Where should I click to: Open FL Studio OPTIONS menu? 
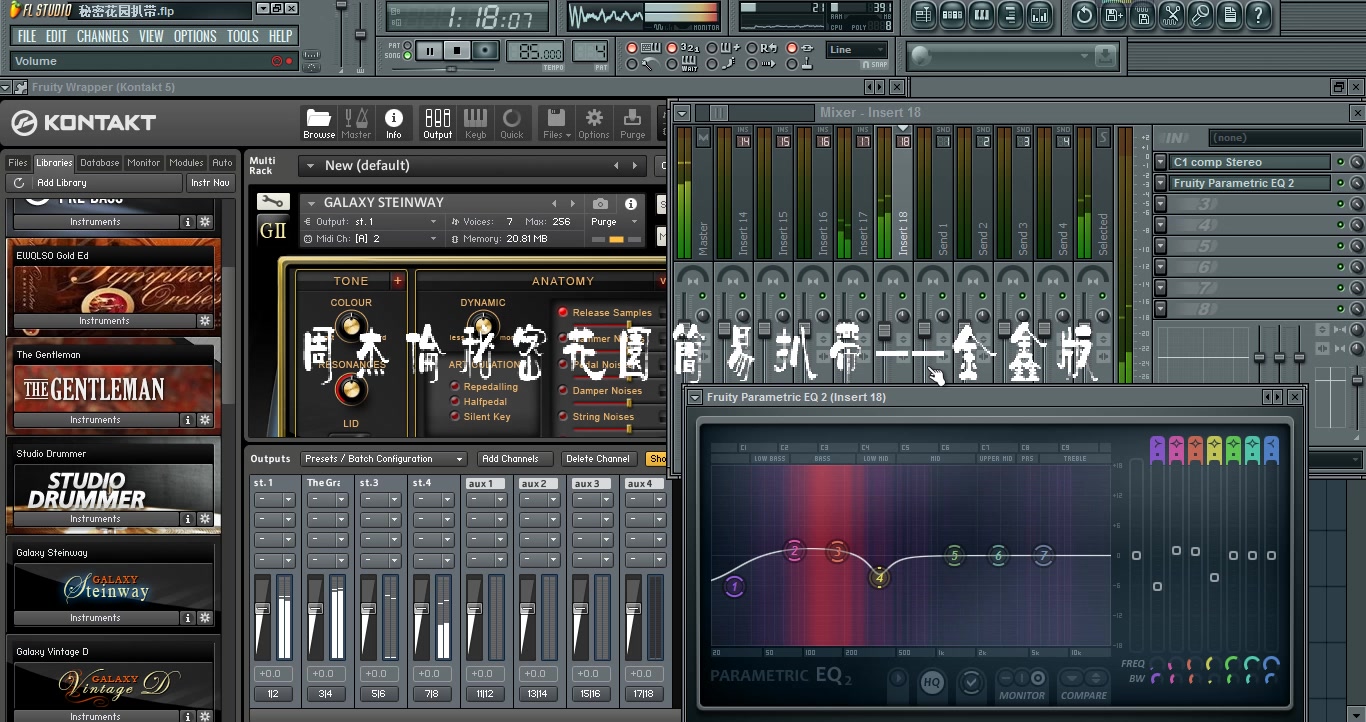[x=195, y=36]
